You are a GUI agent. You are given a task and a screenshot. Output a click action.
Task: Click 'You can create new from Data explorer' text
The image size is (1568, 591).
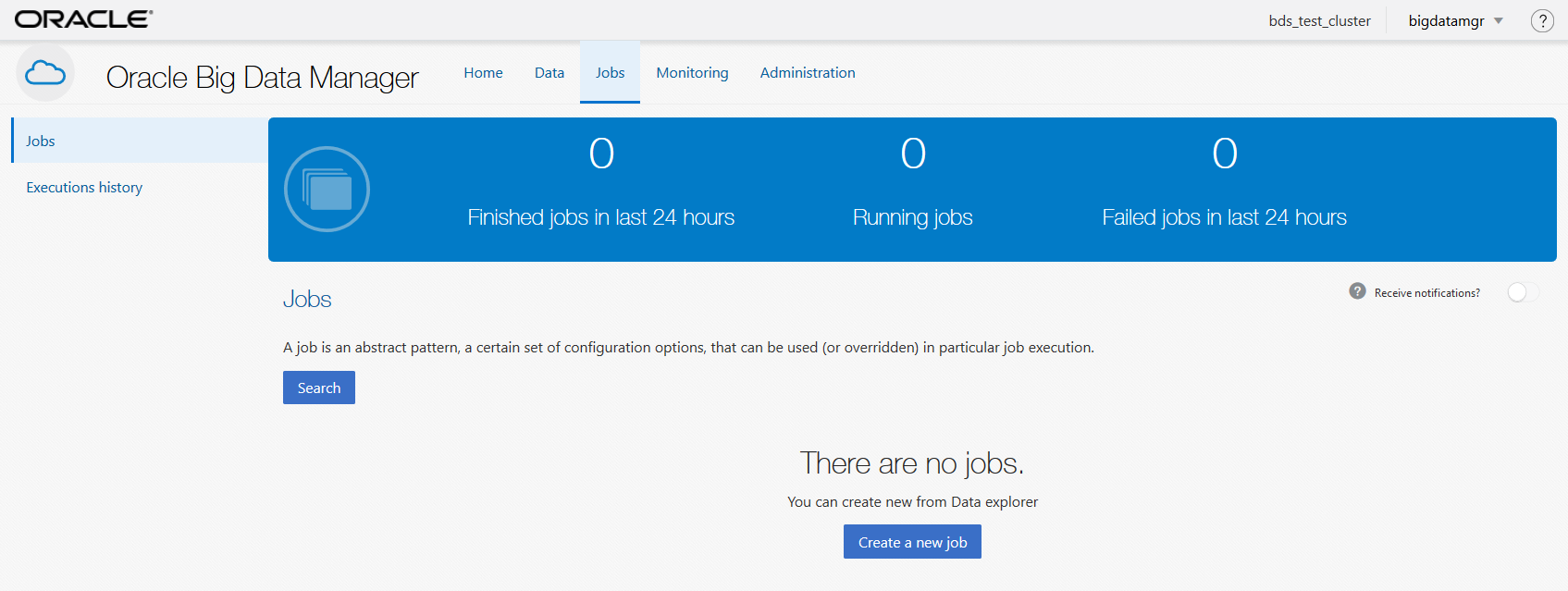click(x=912, y=501)
